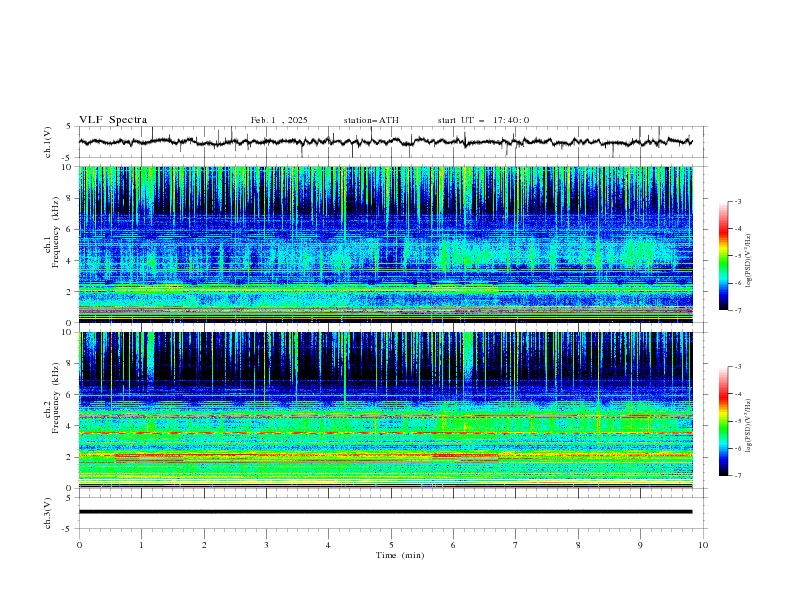The image size is (792, 612).
Task: Click the "2" kHz tick of ch.2 spectrogram
Action: pos(70,457)
